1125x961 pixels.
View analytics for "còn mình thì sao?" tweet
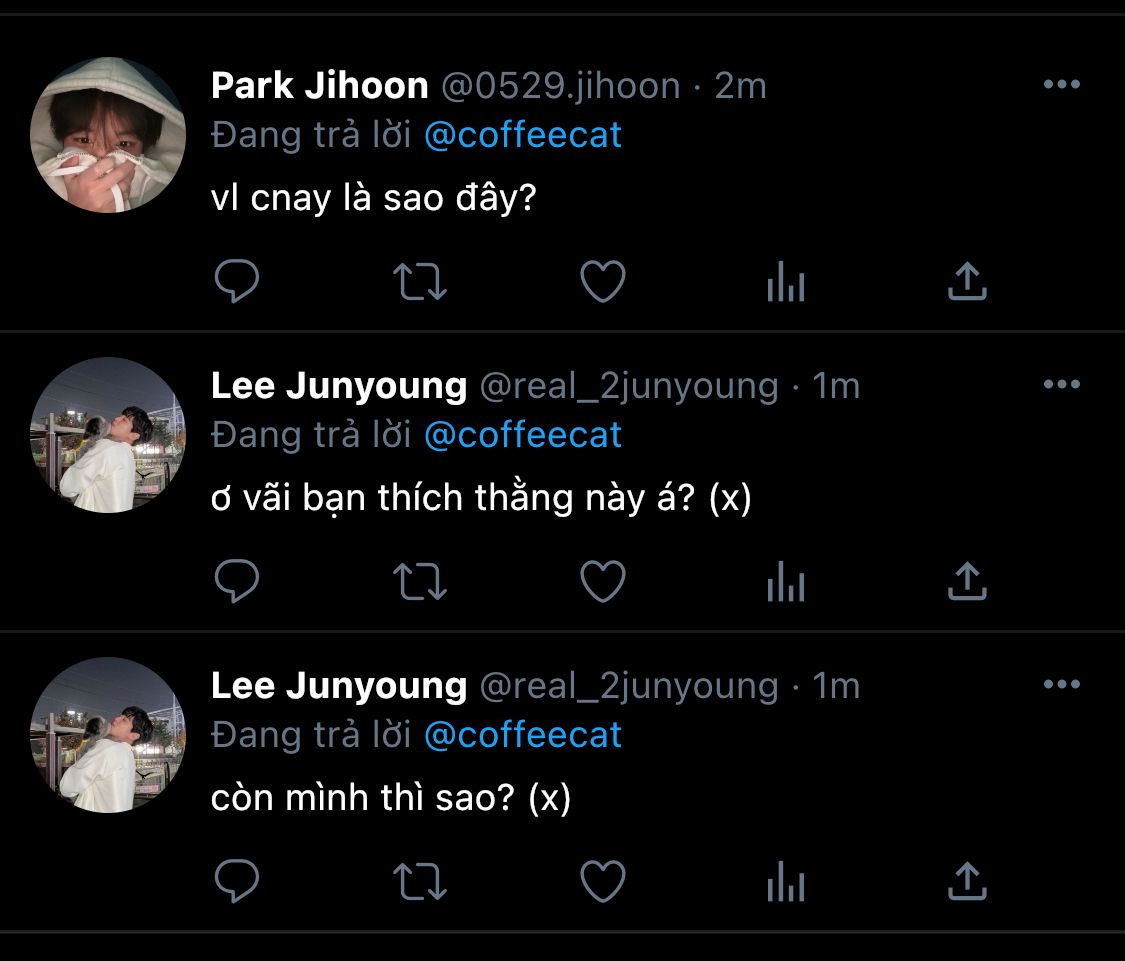(786, 884)
